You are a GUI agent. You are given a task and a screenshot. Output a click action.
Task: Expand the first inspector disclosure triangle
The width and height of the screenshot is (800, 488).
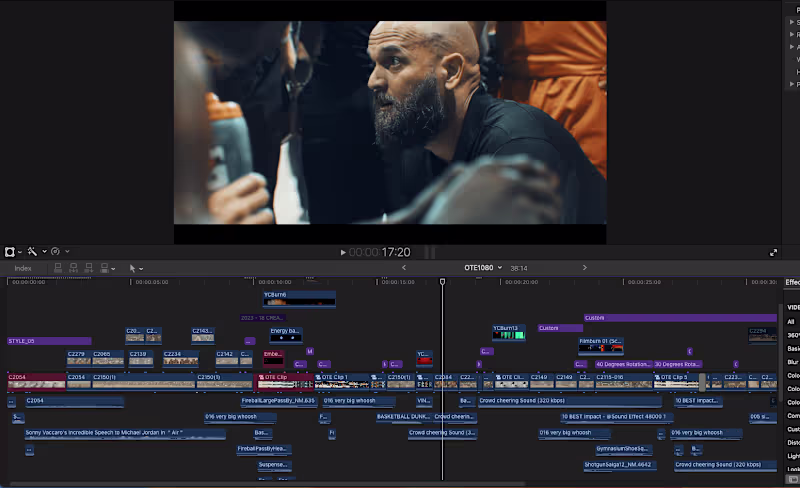pos(792,22)
